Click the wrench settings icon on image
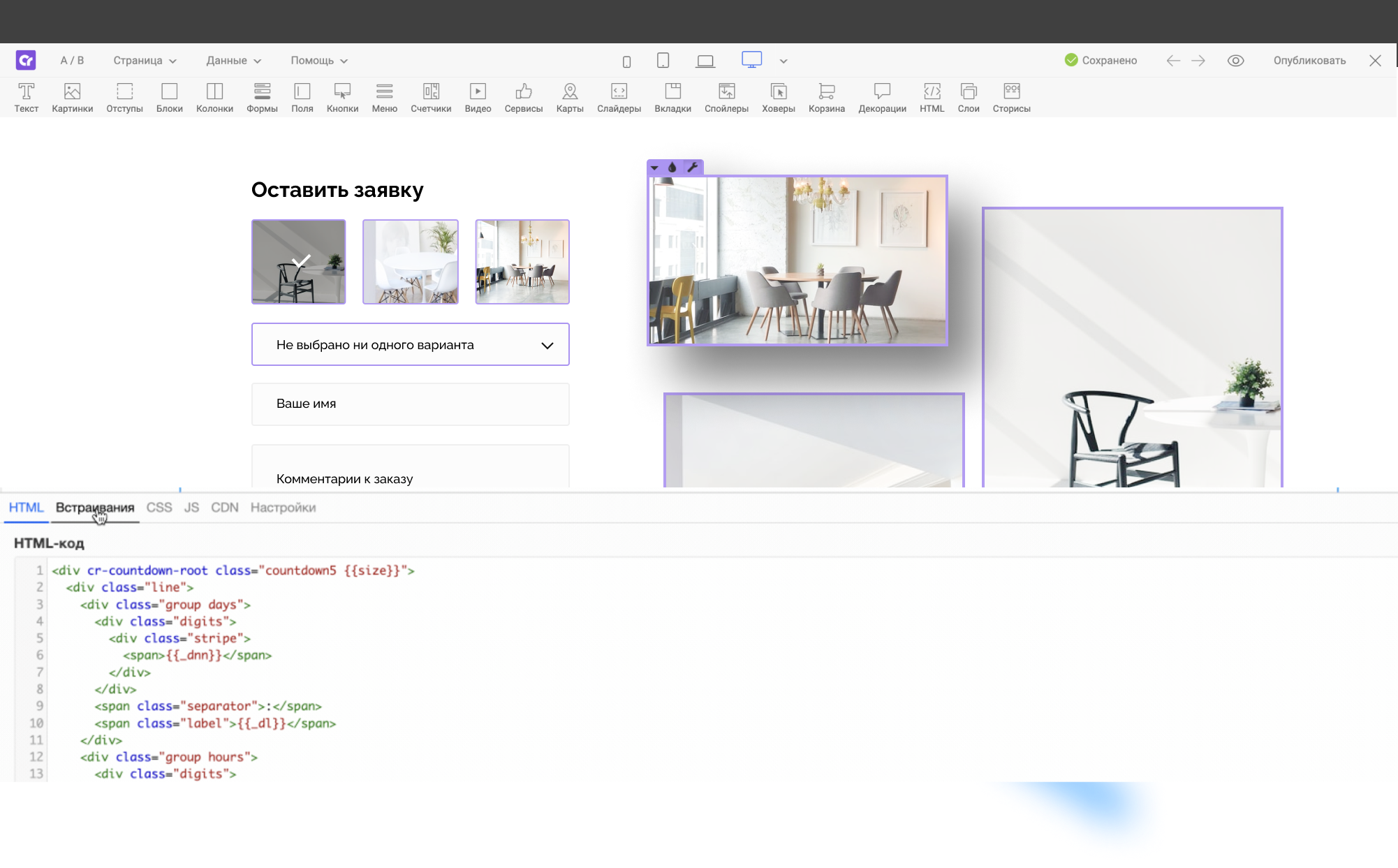The width and height of the screenshot is (1398, 868). pos(692,168)
